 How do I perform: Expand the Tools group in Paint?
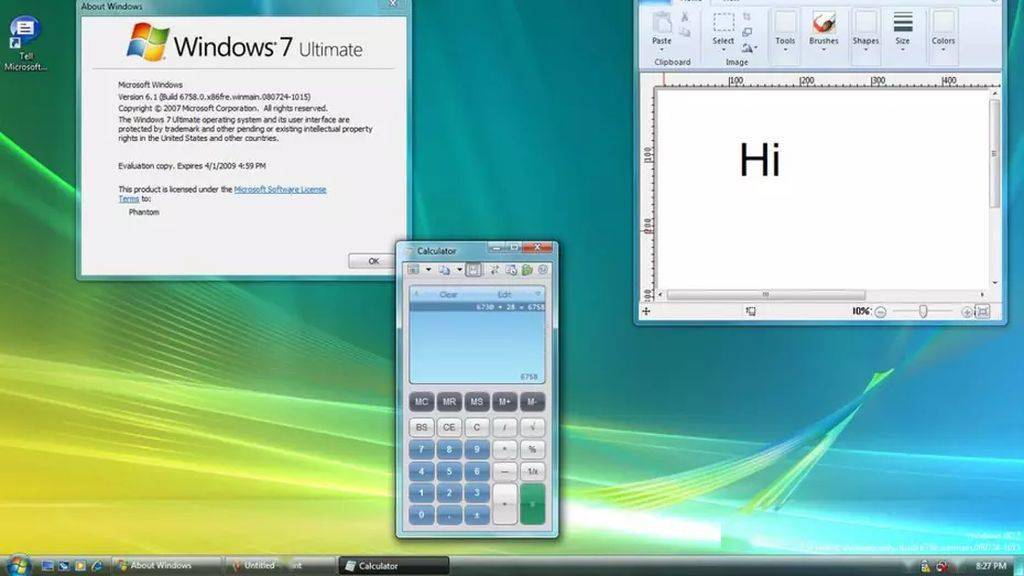tap(785, 36)
